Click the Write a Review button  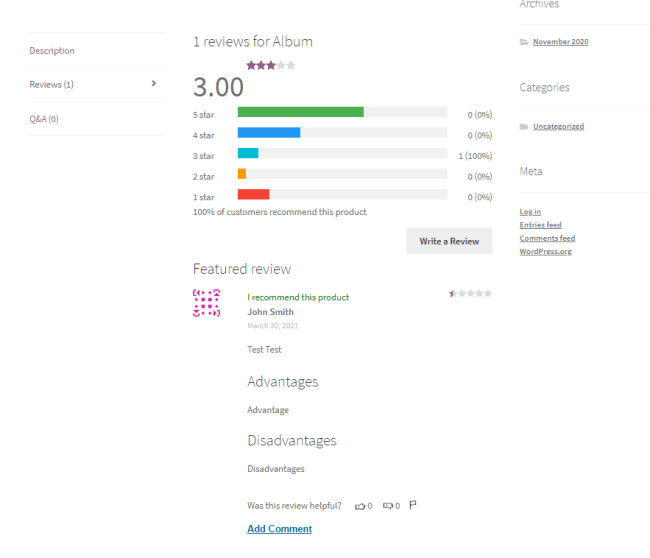pos(449,241)
